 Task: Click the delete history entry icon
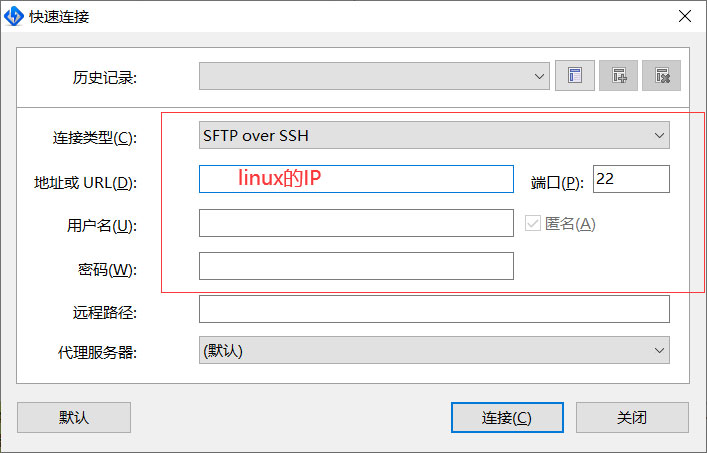click(x=661, y=76)
